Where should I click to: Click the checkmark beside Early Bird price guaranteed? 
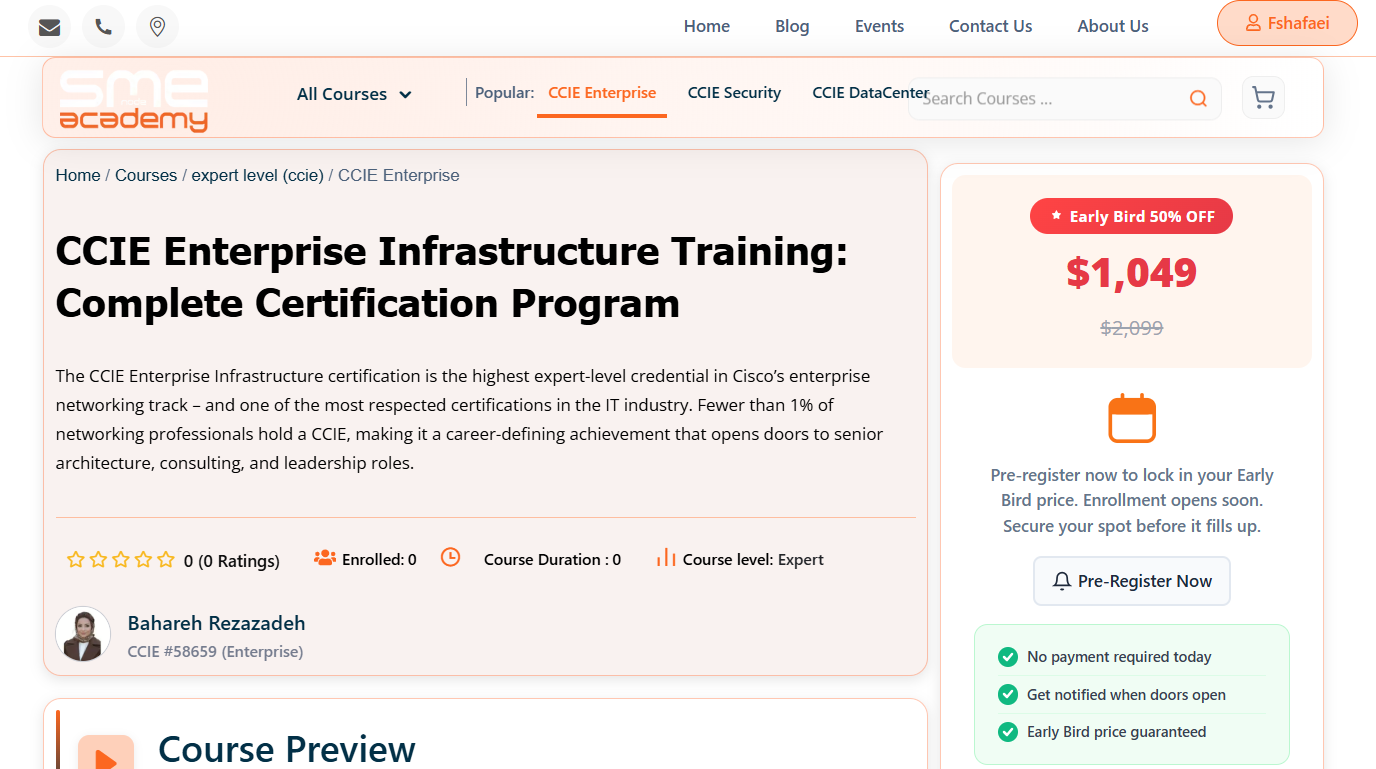pos(1008,732)
